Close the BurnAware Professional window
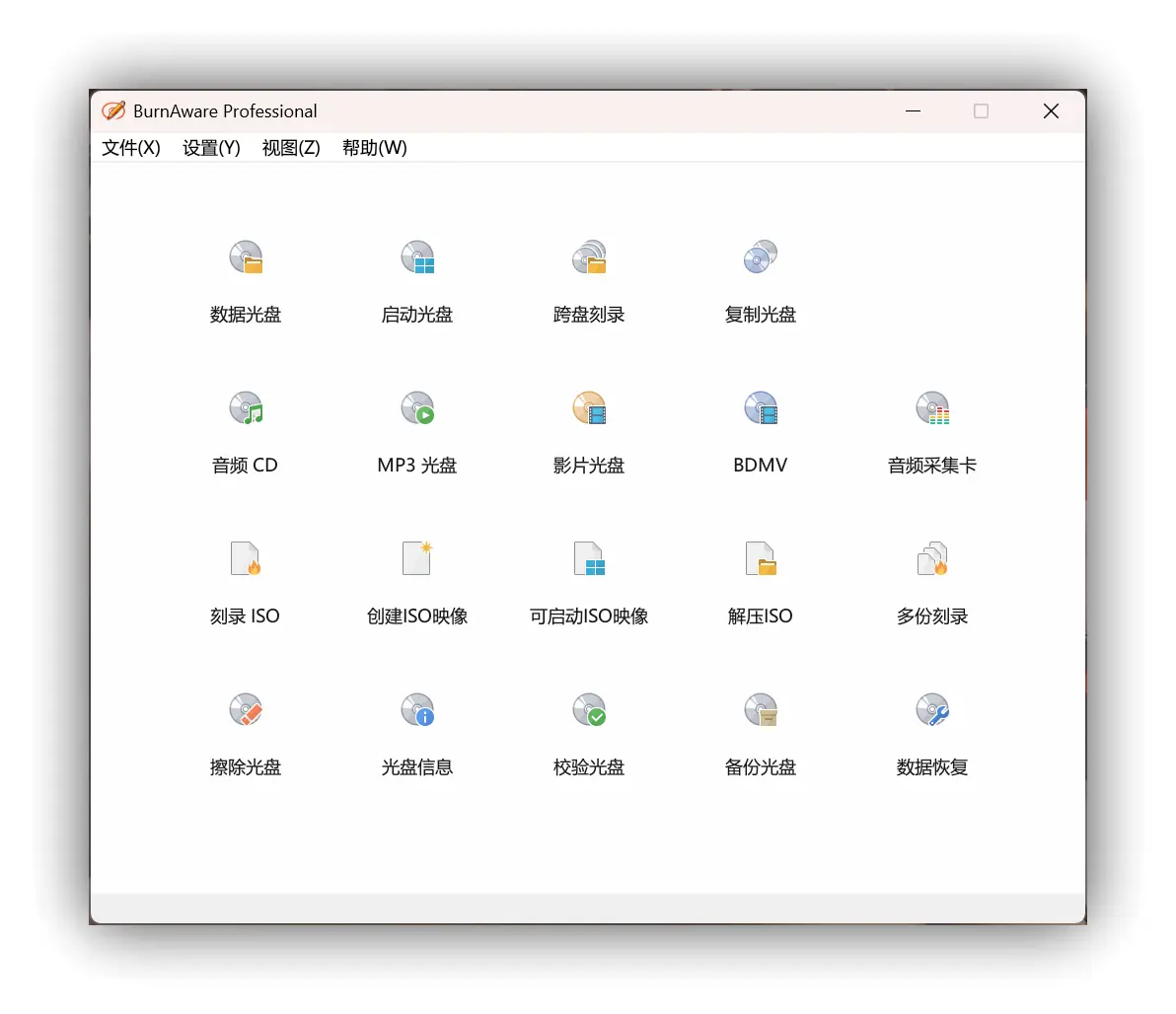The width and height of the screenshot is (1176, 1014). tap(1051, 111)
